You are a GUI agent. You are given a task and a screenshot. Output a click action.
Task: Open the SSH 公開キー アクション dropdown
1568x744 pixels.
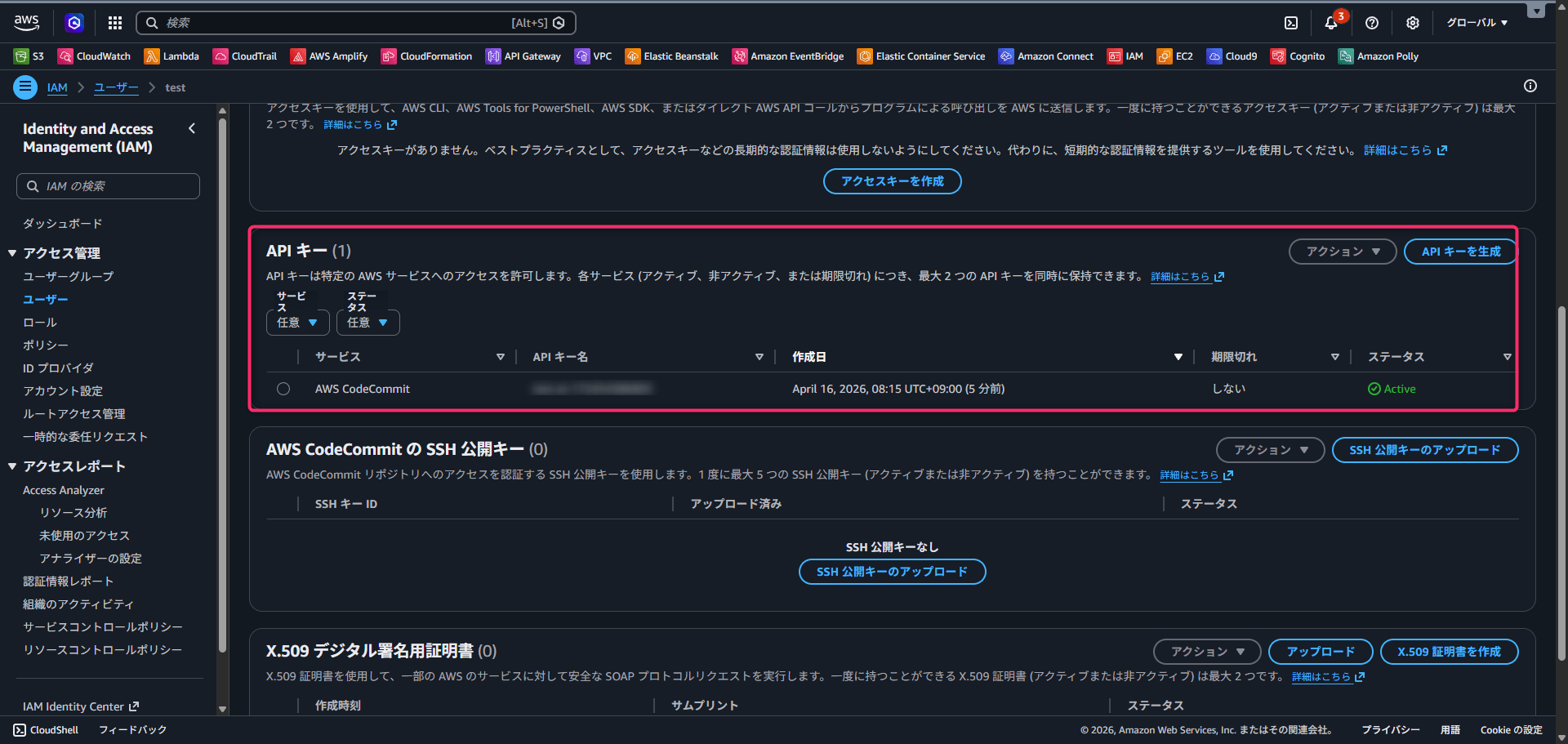[1270, 450]
